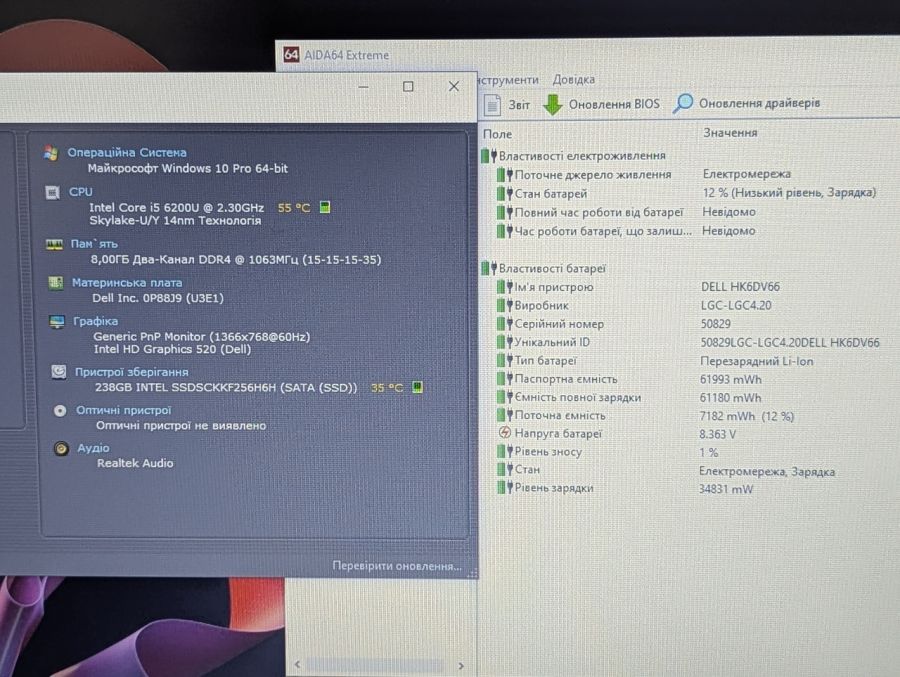Click the Windows flag icon beside Операційна Система
This screenshot has width=900, height=677.
pyautogui.click(x=51, y=153)
